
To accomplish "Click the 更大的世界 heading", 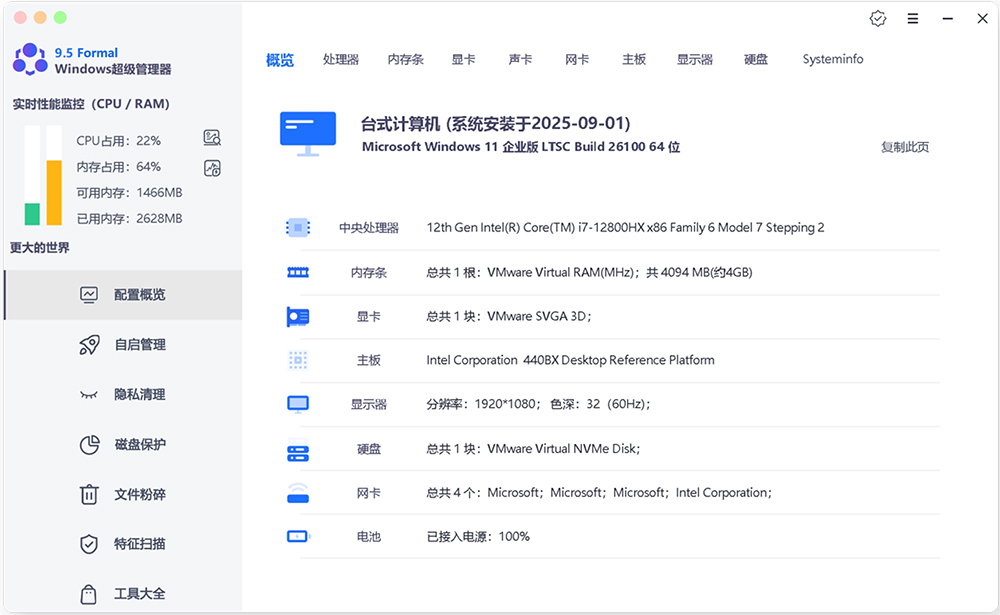I will [40, 248].
